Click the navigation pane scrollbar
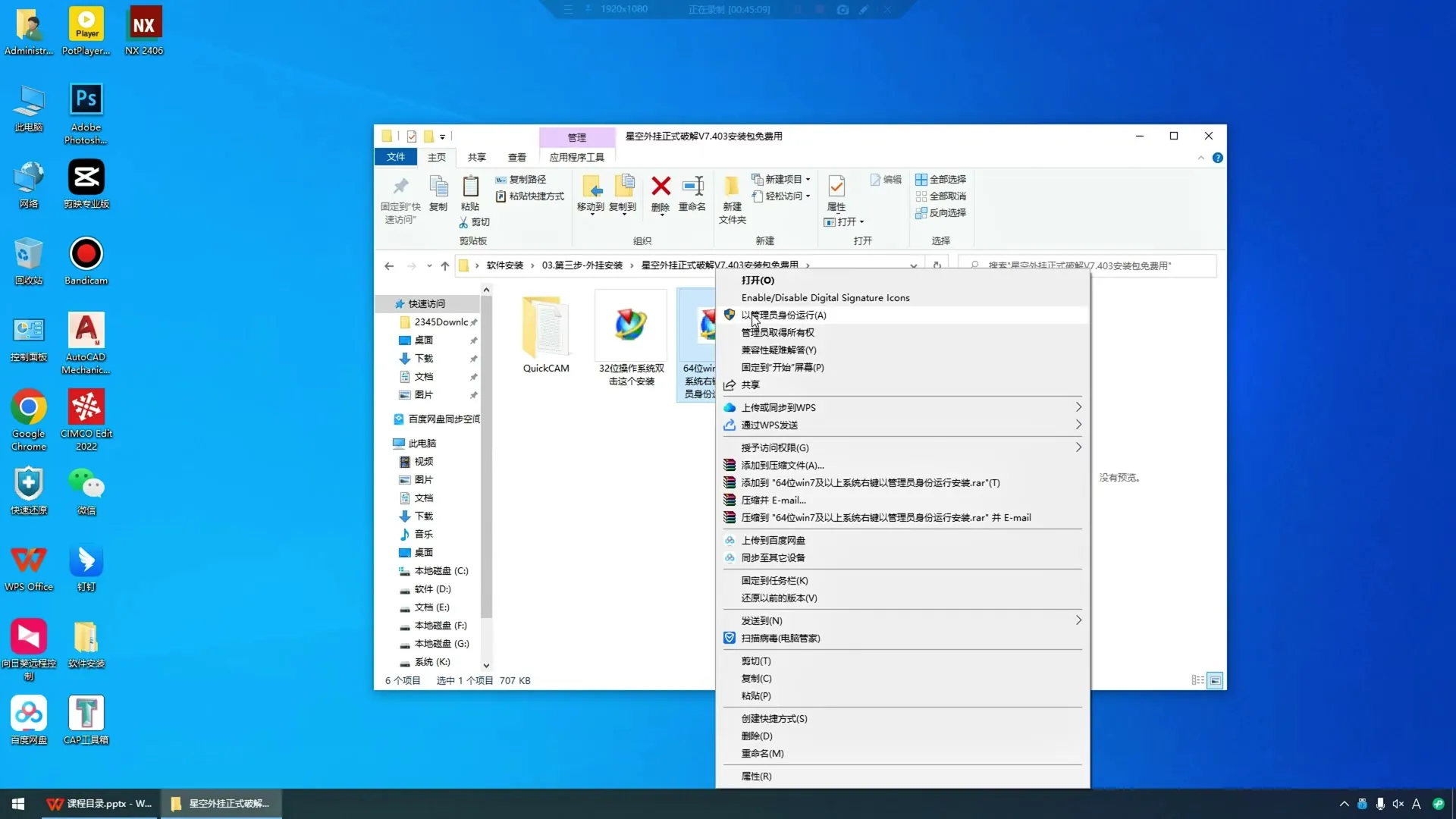The height and width of the screenshot is (819, 1456). point(486,455)
